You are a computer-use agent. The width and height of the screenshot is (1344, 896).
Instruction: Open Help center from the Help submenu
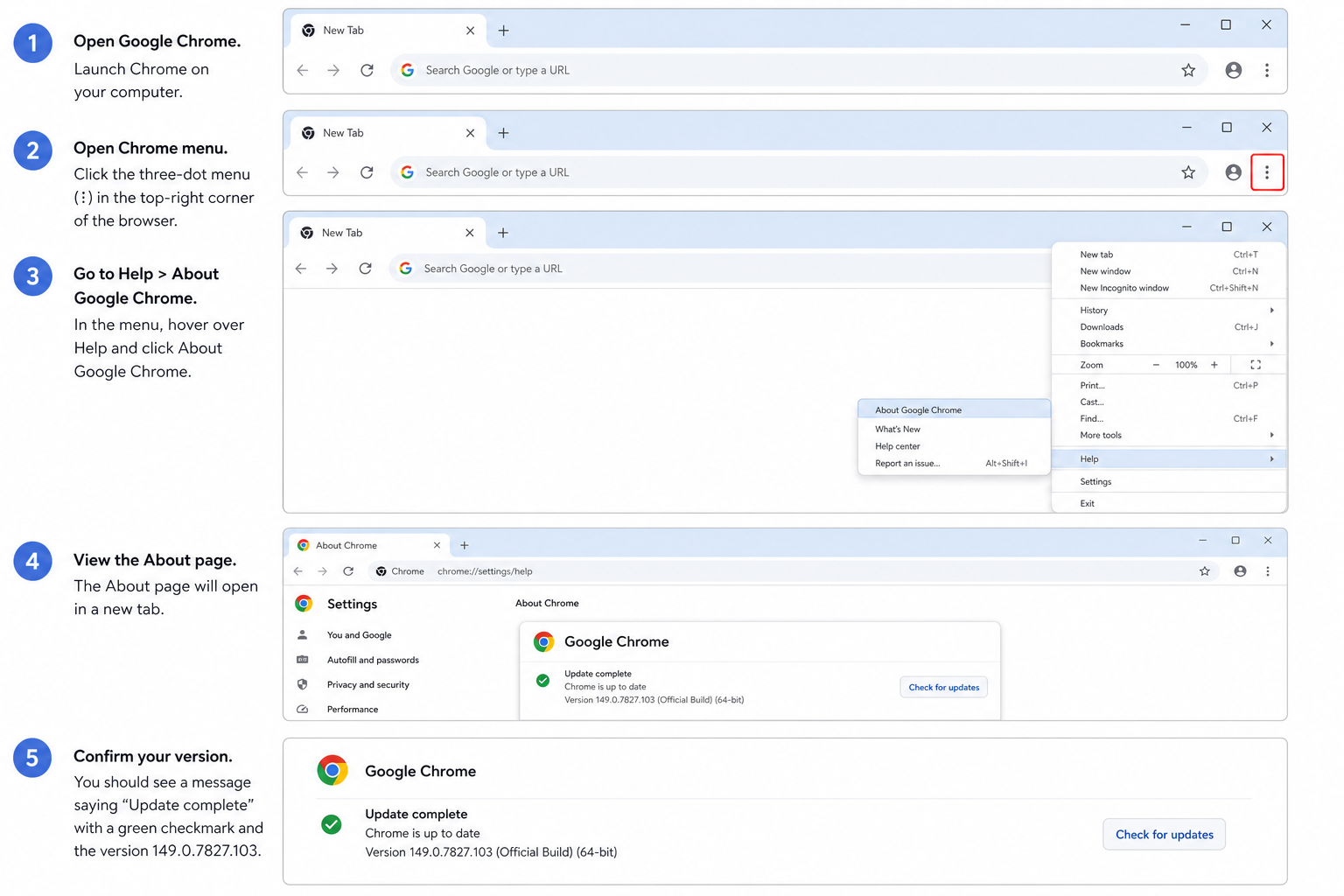pyautogui.click(x=954, y=446)
